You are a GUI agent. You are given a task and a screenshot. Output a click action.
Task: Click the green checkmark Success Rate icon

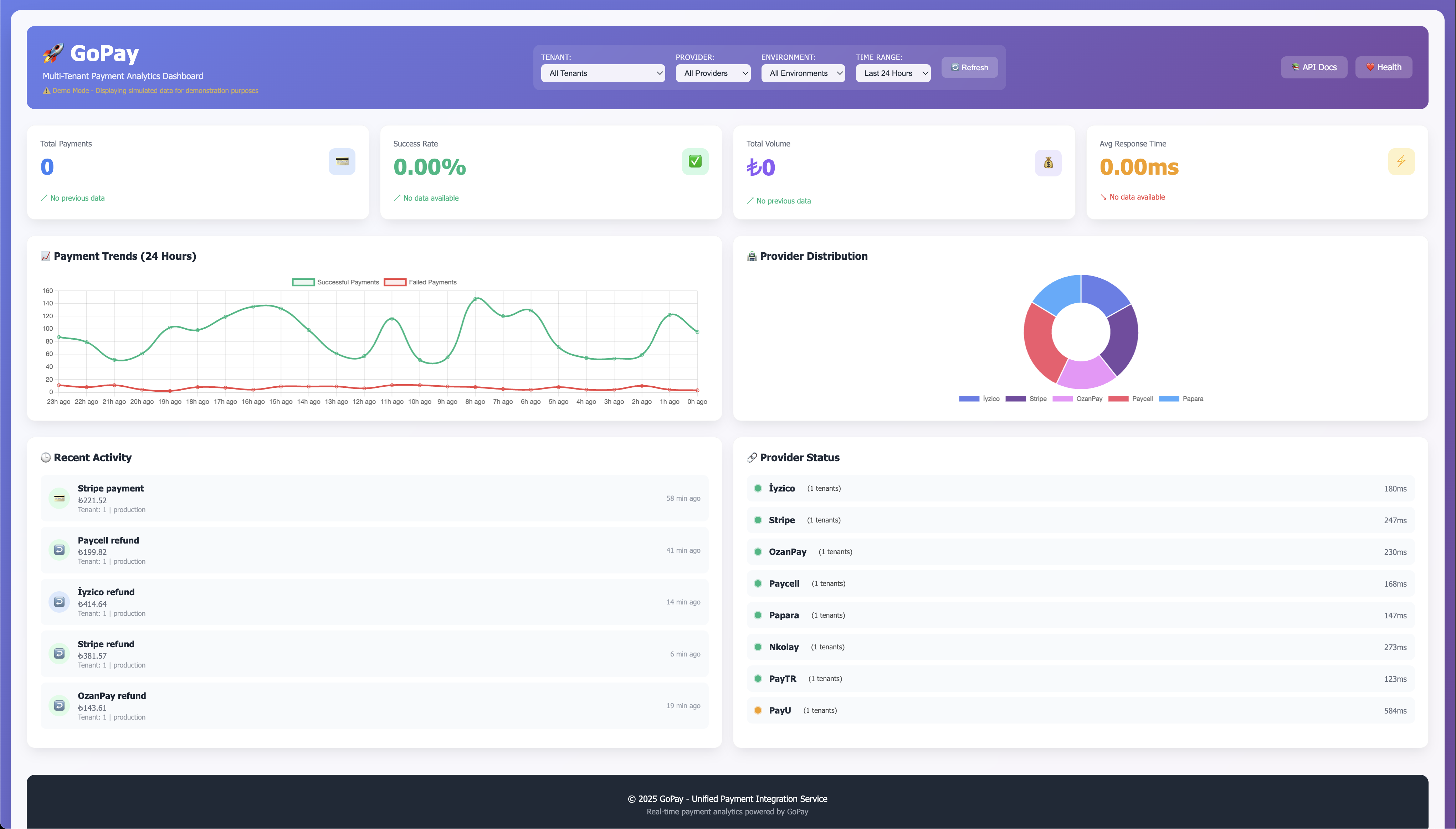(695, 162)
